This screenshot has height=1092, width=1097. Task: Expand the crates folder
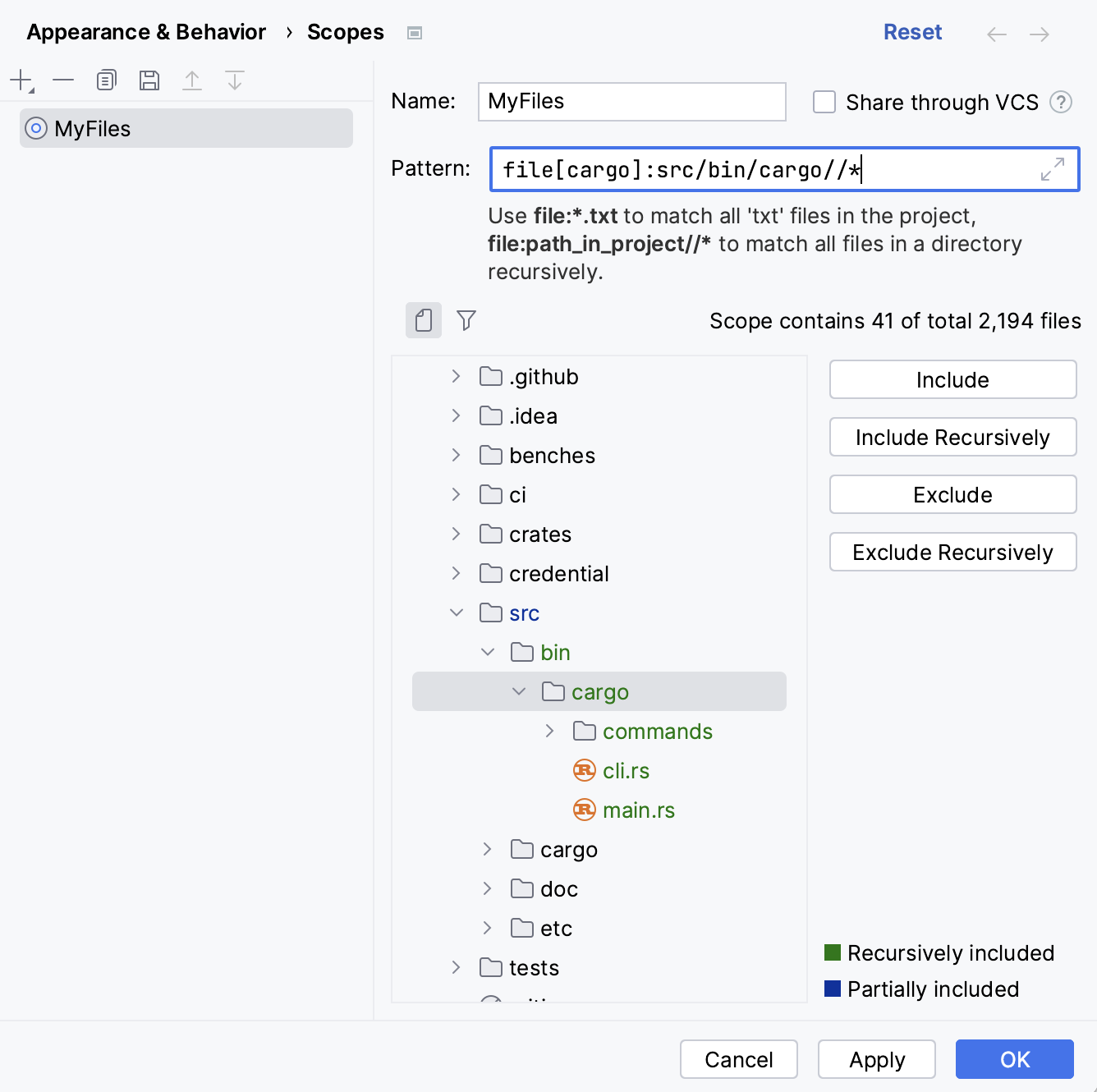(456, 534)
